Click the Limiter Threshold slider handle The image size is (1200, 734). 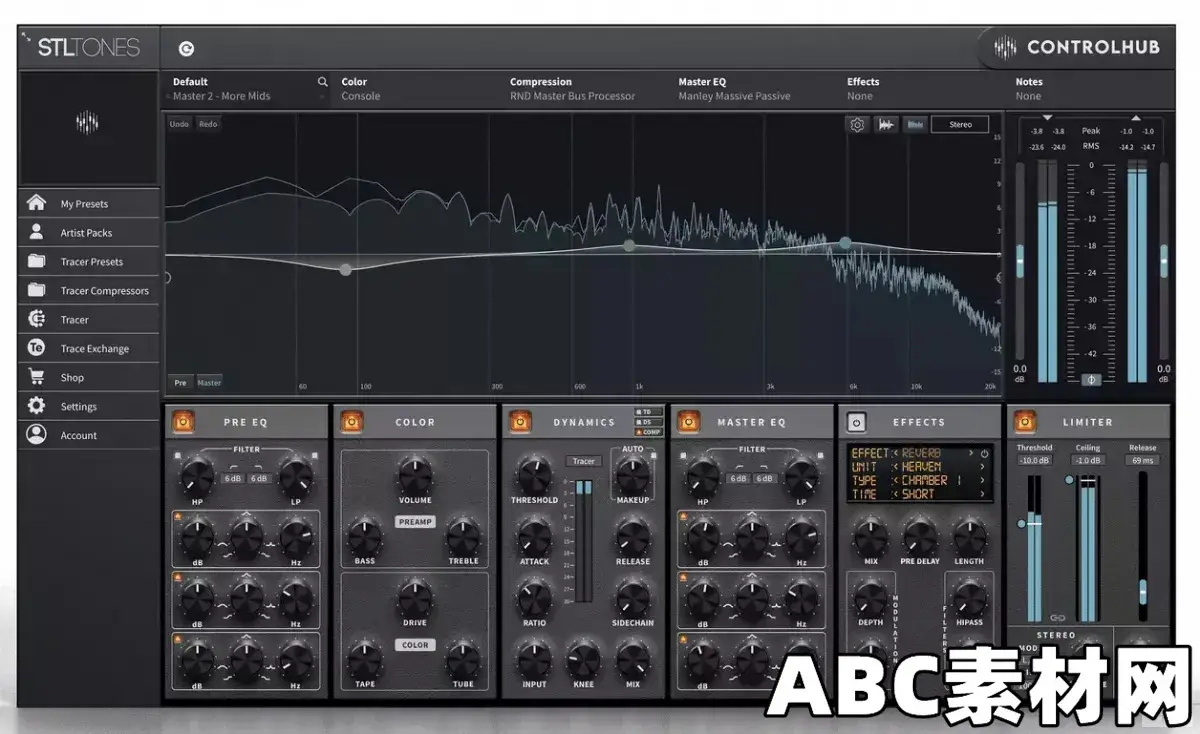tap(1021, 523)
